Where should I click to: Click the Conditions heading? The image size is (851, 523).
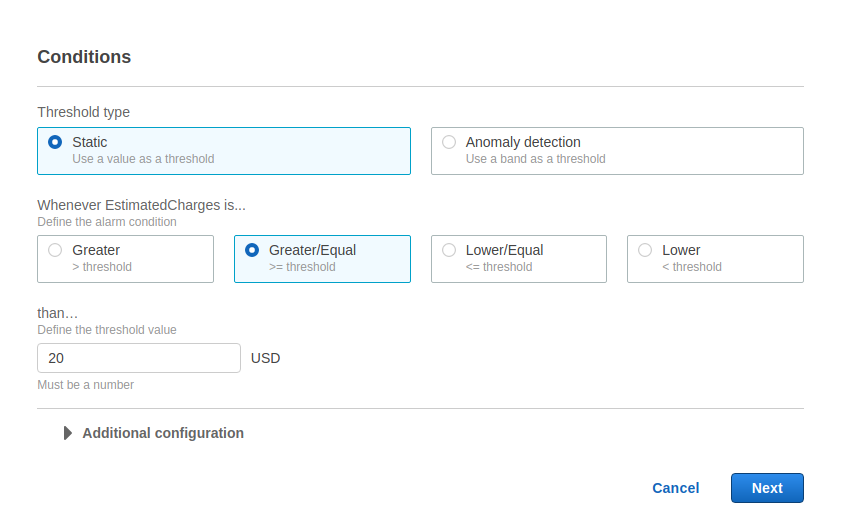coord(84,57)
